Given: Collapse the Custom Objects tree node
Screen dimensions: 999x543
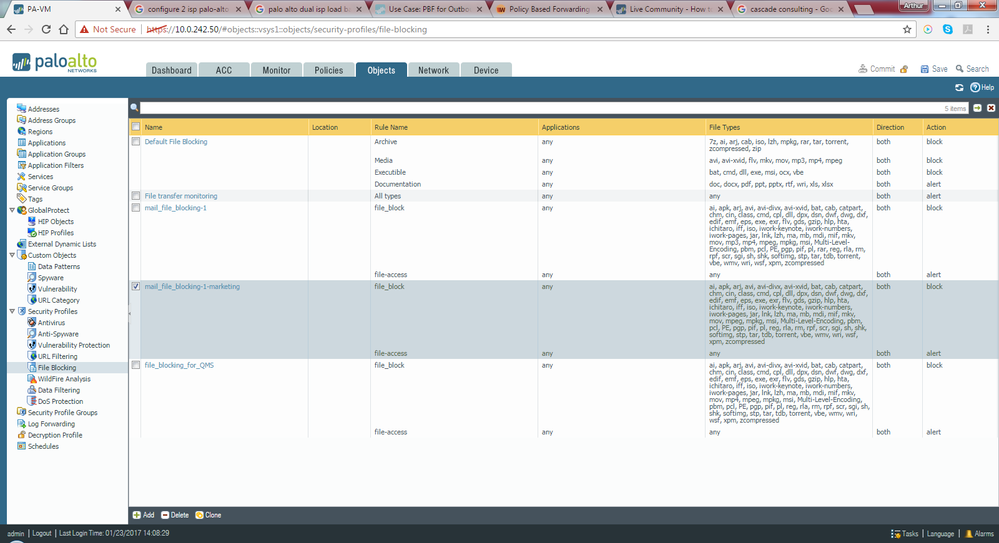Looking at the screenshot, I should tap(11, 255).
